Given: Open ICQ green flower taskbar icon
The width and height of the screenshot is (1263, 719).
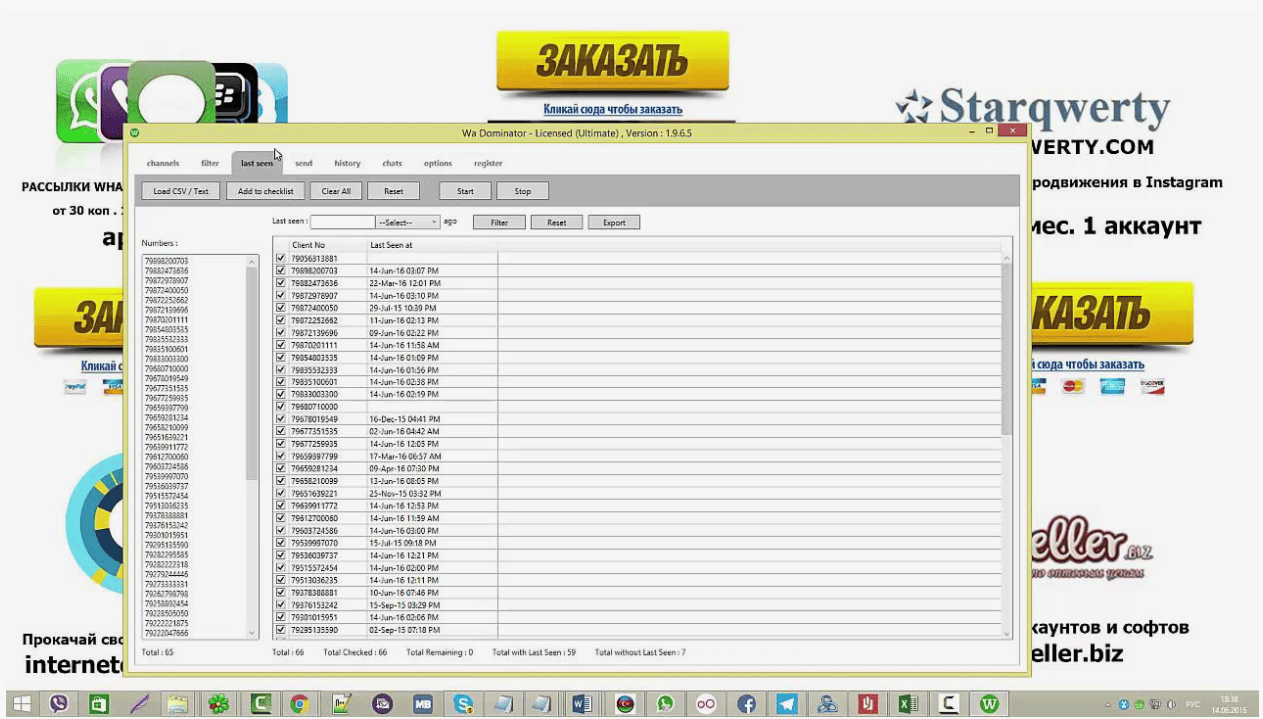Looking at the screenshot, I should pos(219,704).
